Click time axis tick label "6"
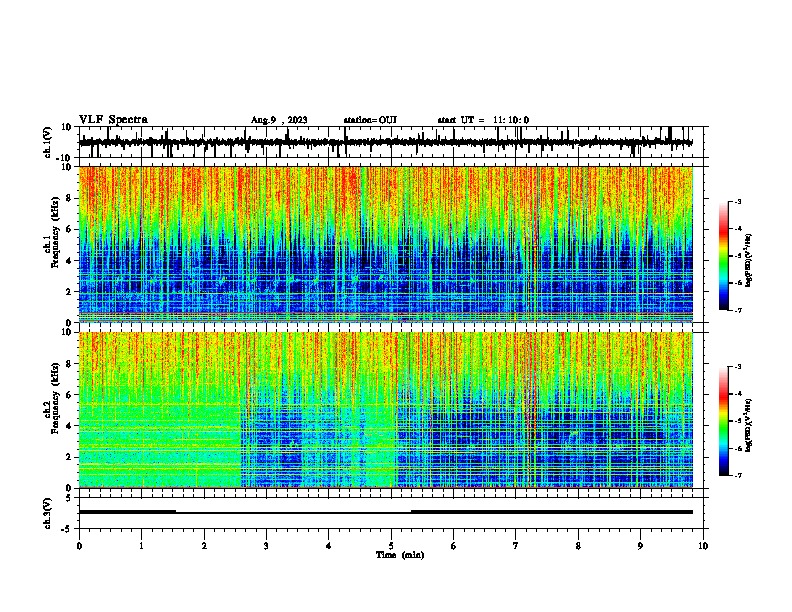792x612 pixels. click(x=454, y=546)
